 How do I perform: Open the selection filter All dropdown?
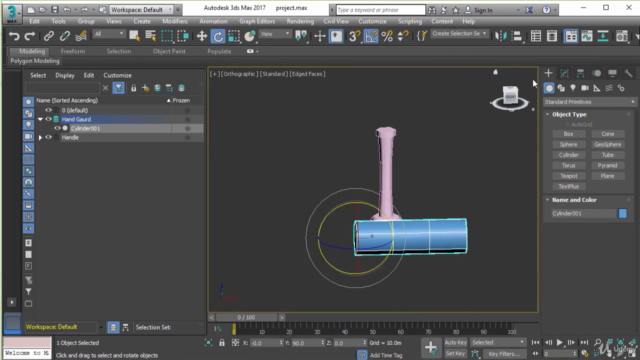click(109, 34)
